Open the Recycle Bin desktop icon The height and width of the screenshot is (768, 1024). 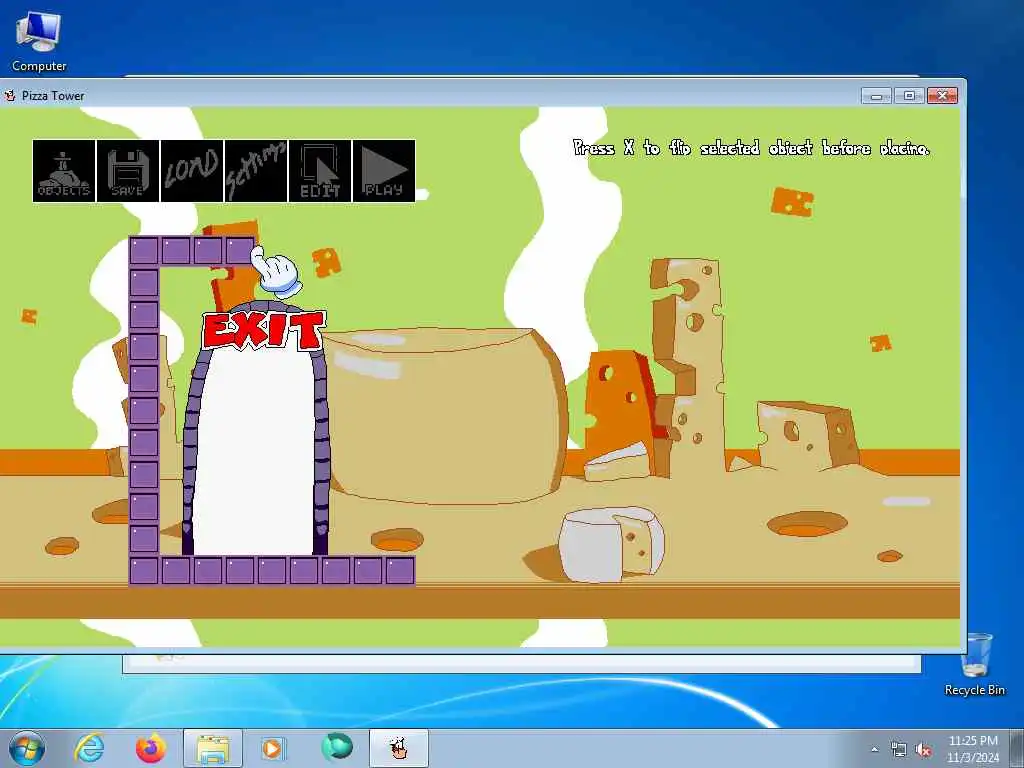click(975, 665)
